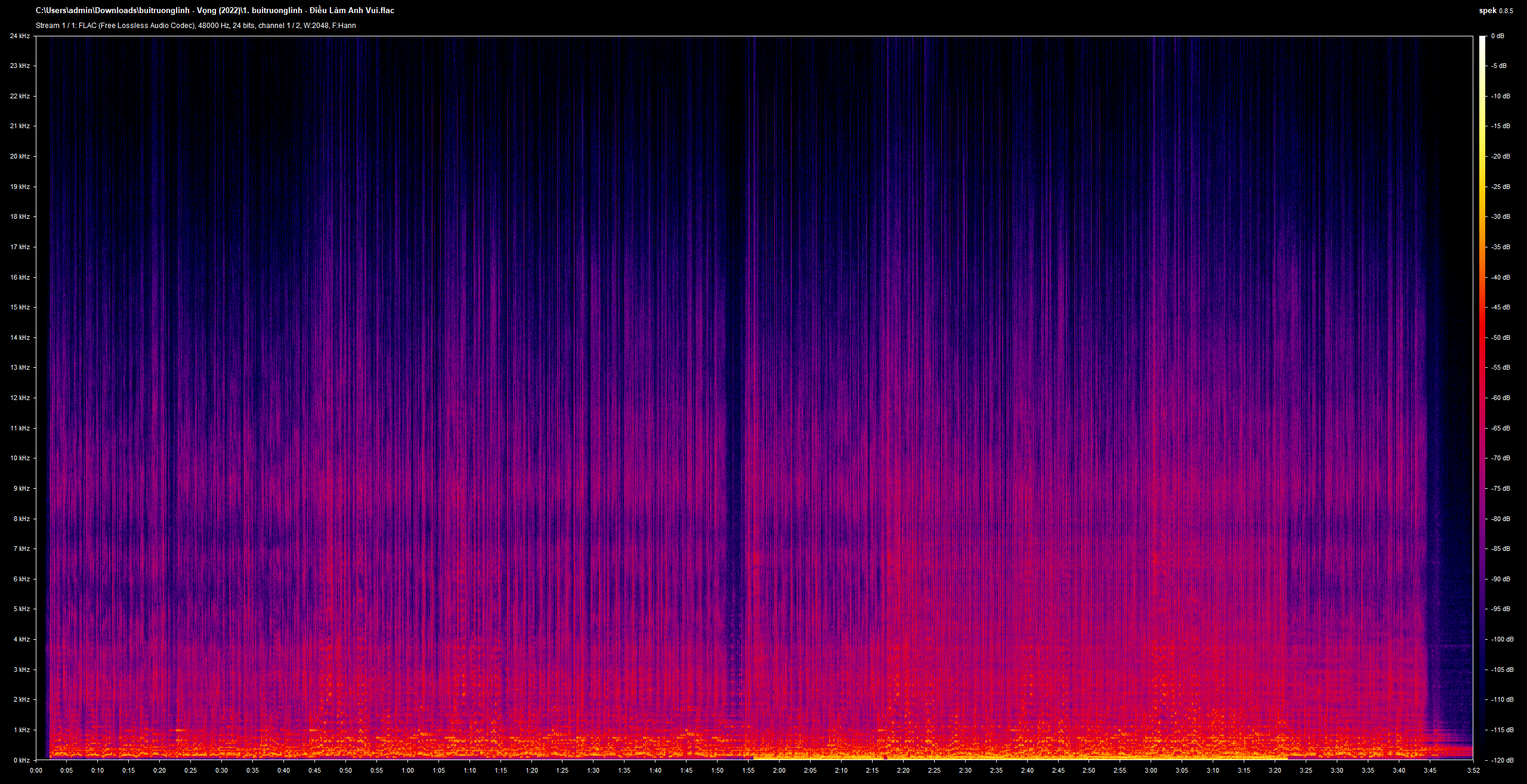Click the -30 dB scale label
The width and height of the screenshot is (1527, 784).
1500,217
